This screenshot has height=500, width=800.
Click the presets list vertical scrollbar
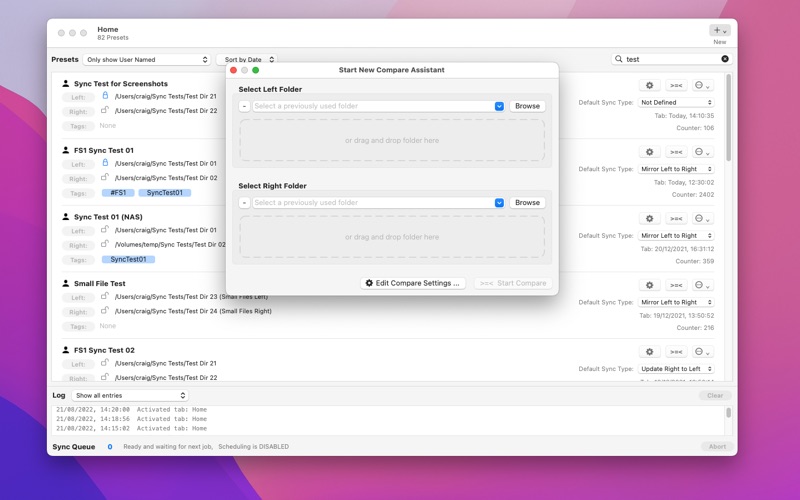coord(729,117)
